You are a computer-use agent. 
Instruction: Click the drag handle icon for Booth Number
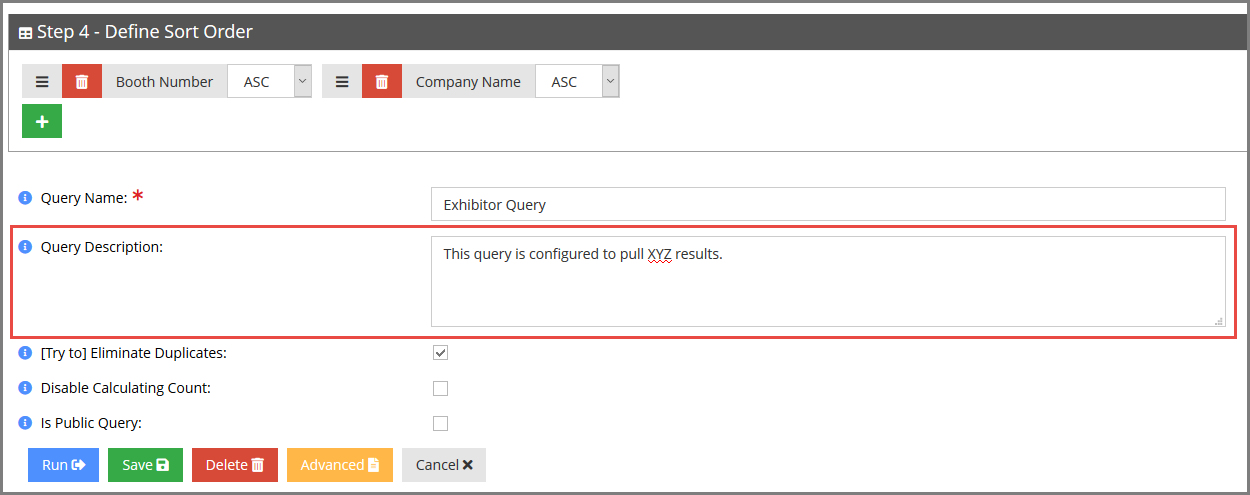coord(42,82)
